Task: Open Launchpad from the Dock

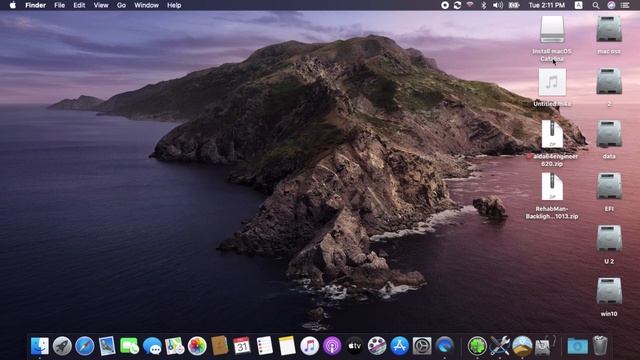Action: point(62,346)
